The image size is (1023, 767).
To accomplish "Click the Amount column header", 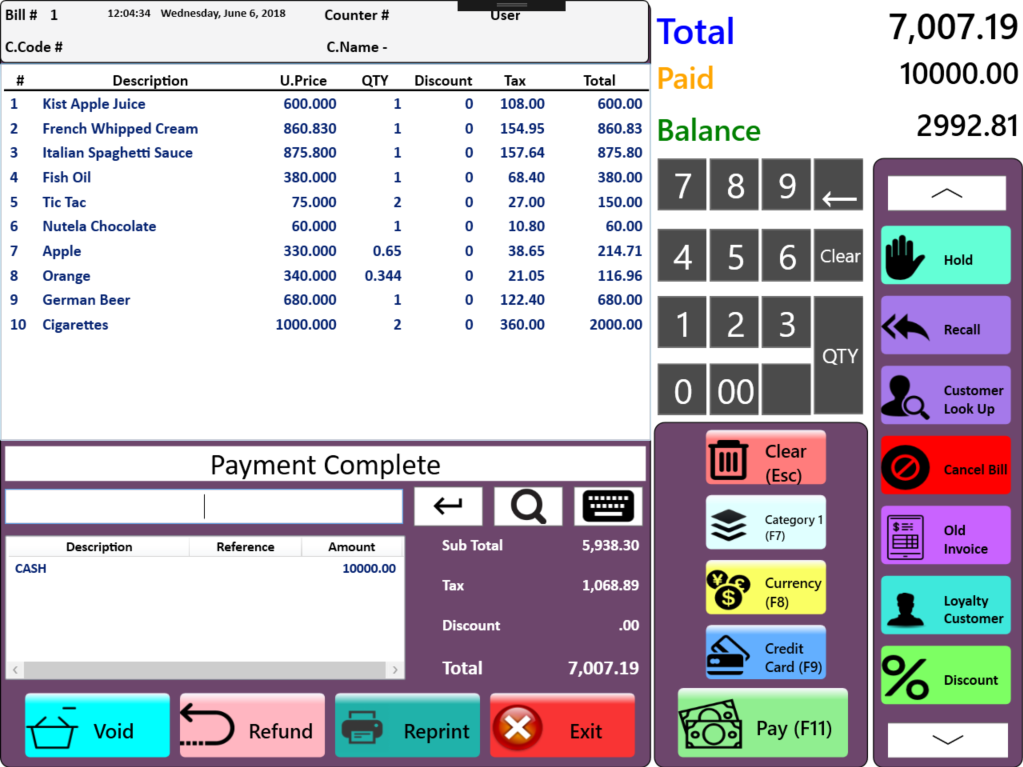I will pos(352,547).
